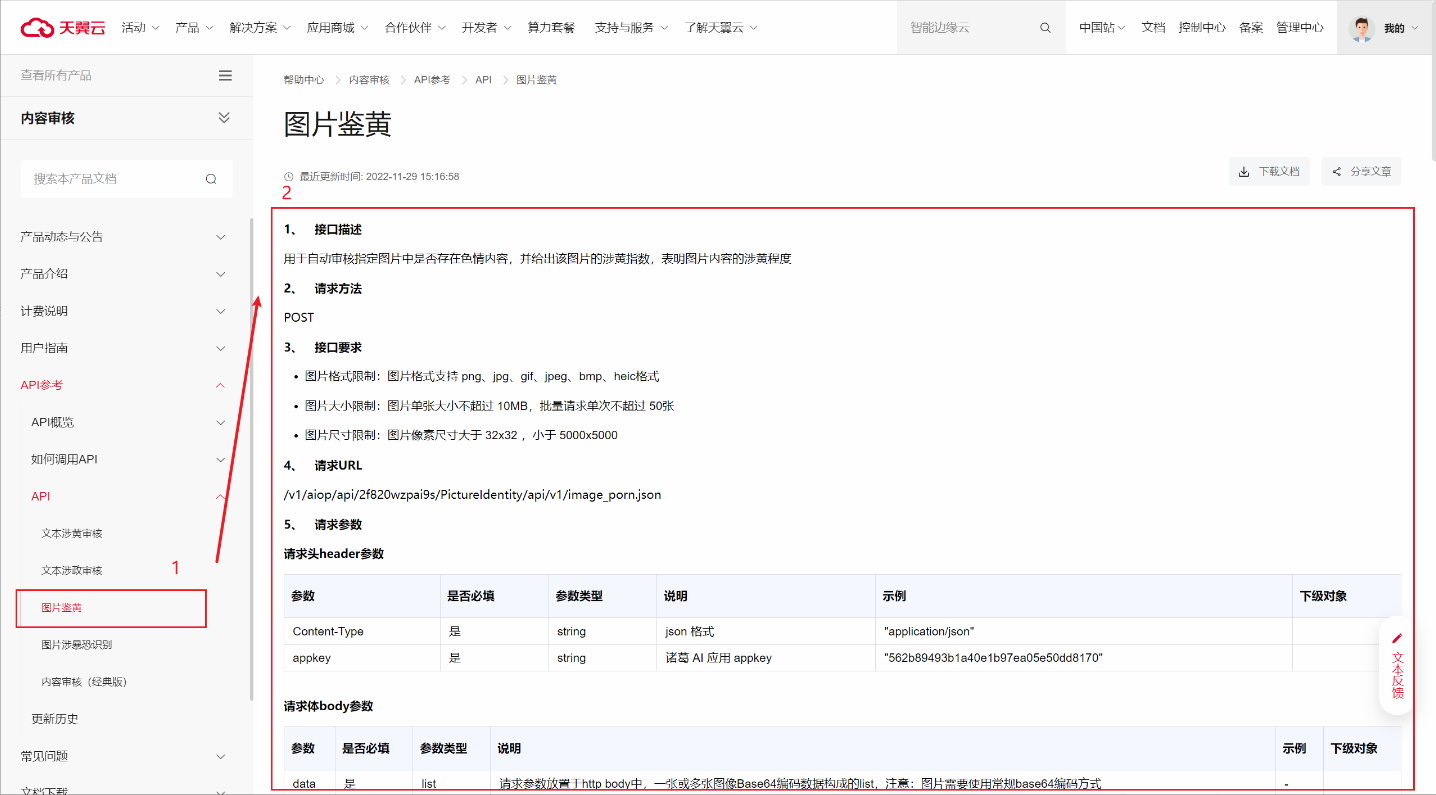Collapse the API参考 sidebar section
Screen dimensions: 1436x795
pyautogui.click(x=221, y=385)
